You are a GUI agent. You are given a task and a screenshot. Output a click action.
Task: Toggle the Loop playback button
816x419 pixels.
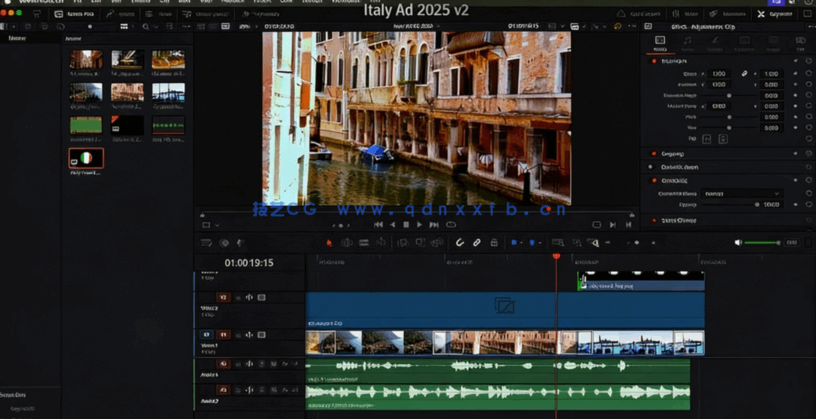tap(451, 225)
